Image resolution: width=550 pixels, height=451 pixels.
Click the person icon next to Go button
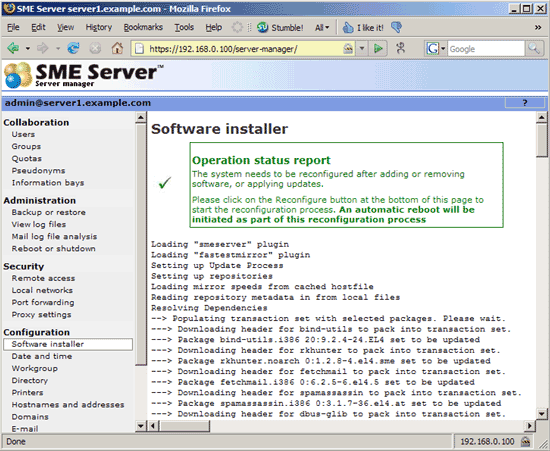point(401,48)
